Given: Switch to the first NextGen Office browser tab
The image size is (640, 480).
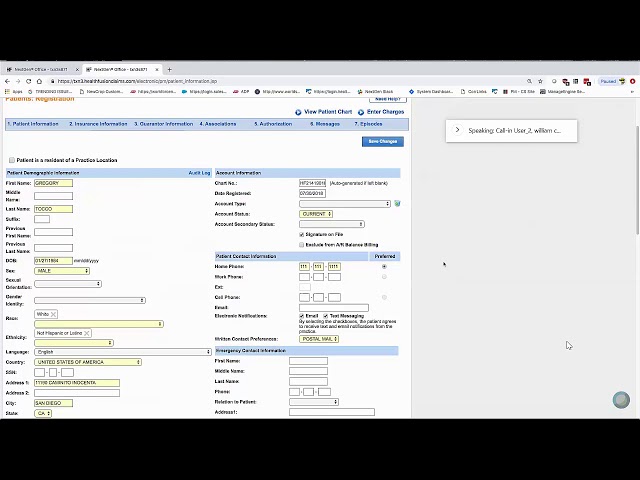Looking at the screenshot, I should click(x=41, y=69).
